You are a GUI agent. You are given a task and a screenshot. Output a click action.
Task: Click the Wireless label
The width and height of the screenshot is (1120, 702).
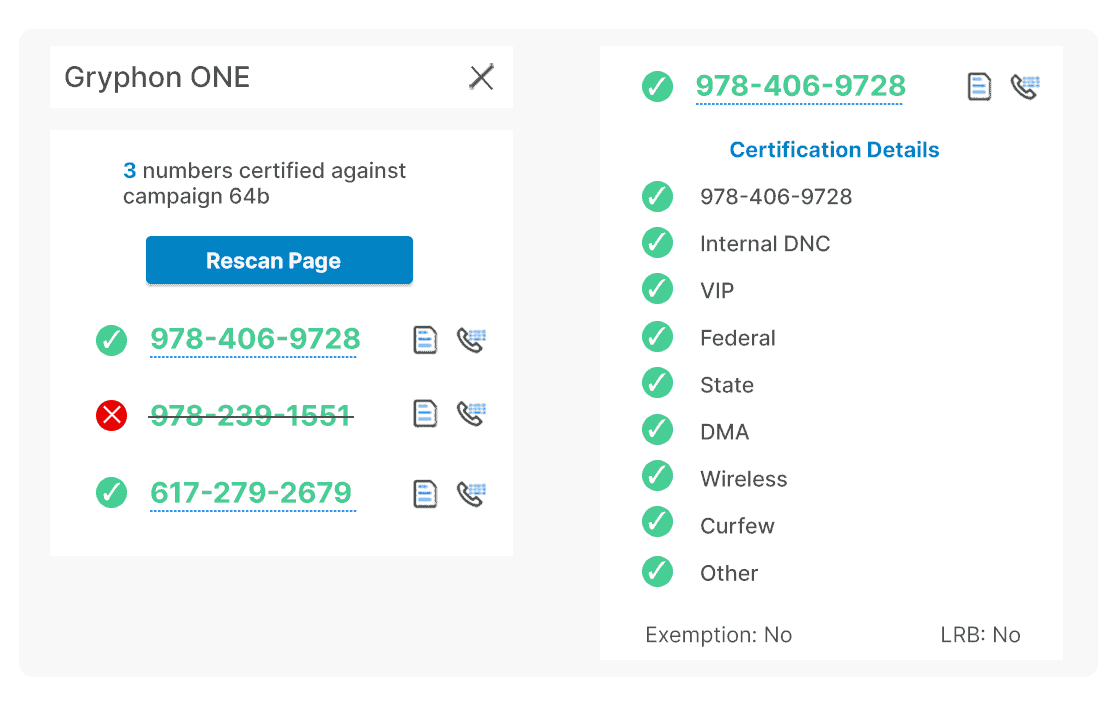tap(744, 479)
